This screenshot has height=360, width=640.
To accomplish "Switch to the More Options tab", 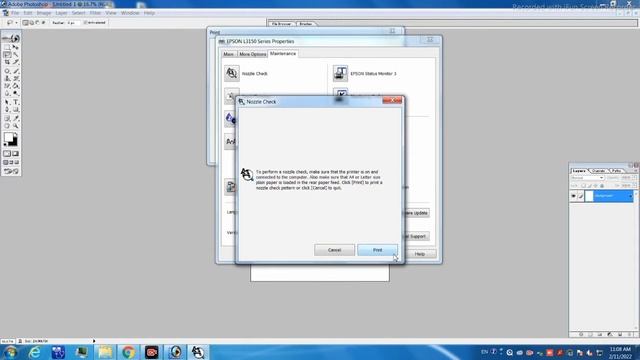I will pos(252,54).
